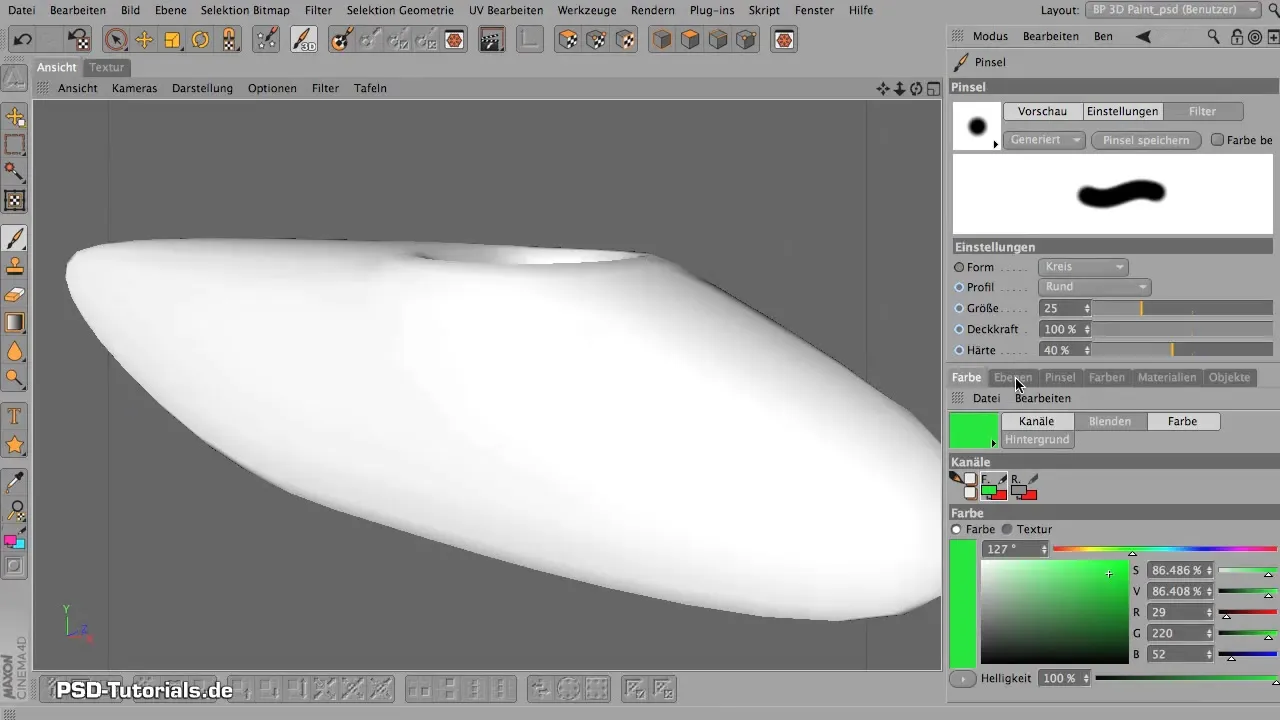Select the Brush tool in left palette
Viewport: 1280px width, 720px height.
[15, 239]
